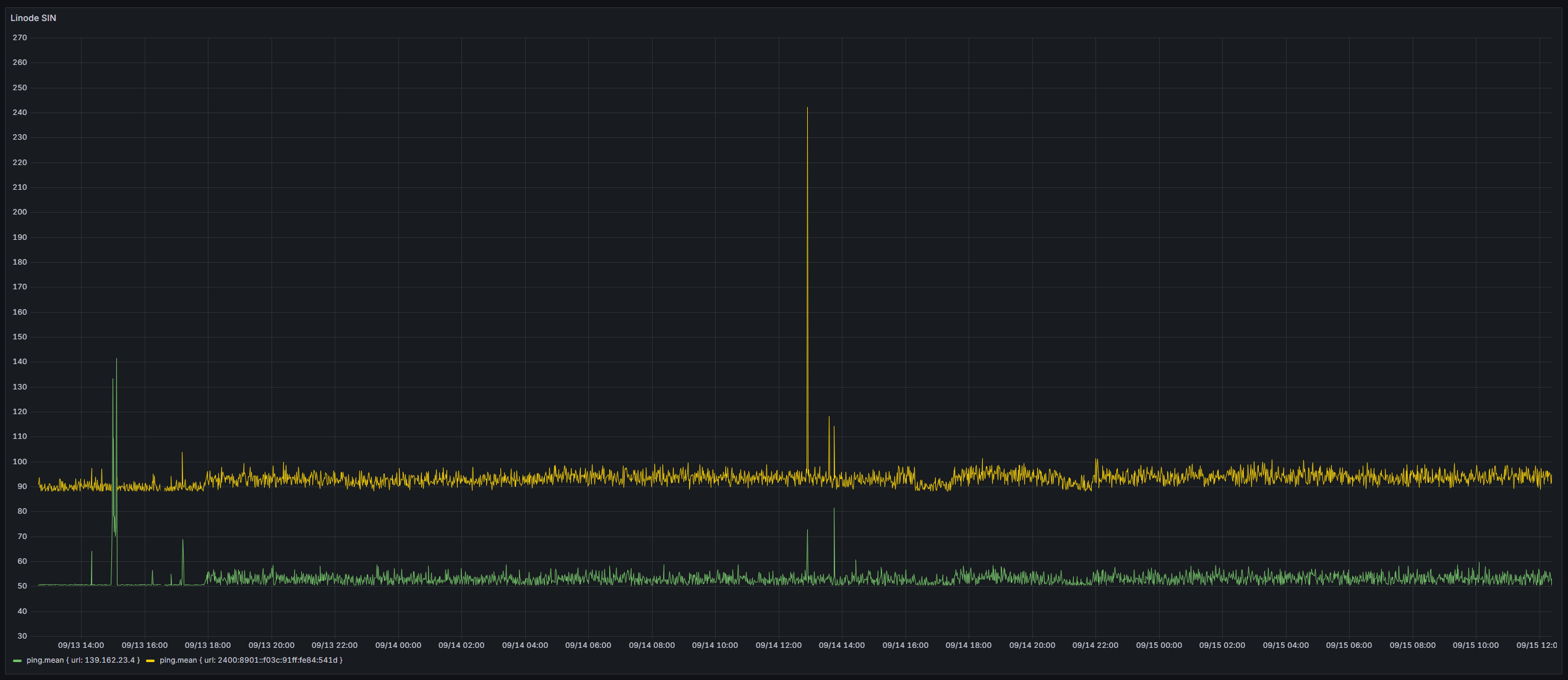Click the yellow legend color swatch

[x=150, y=661]
